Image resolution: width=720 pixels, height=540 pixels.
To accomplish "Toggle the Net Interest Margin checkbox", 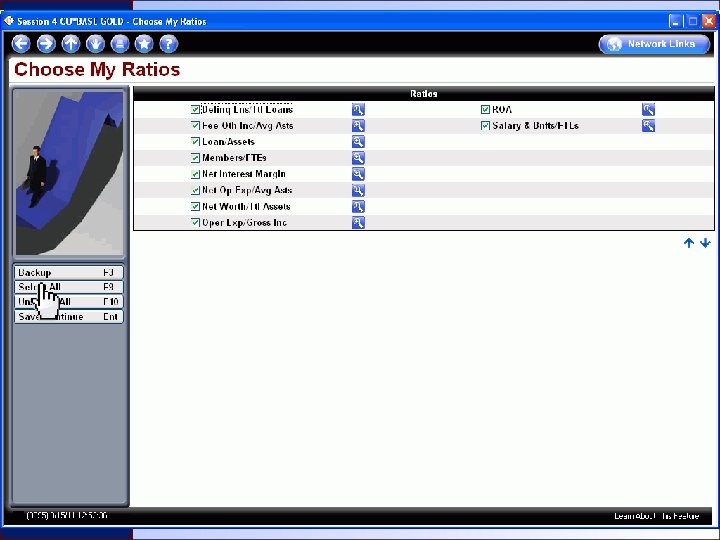I will coord(195,174).
